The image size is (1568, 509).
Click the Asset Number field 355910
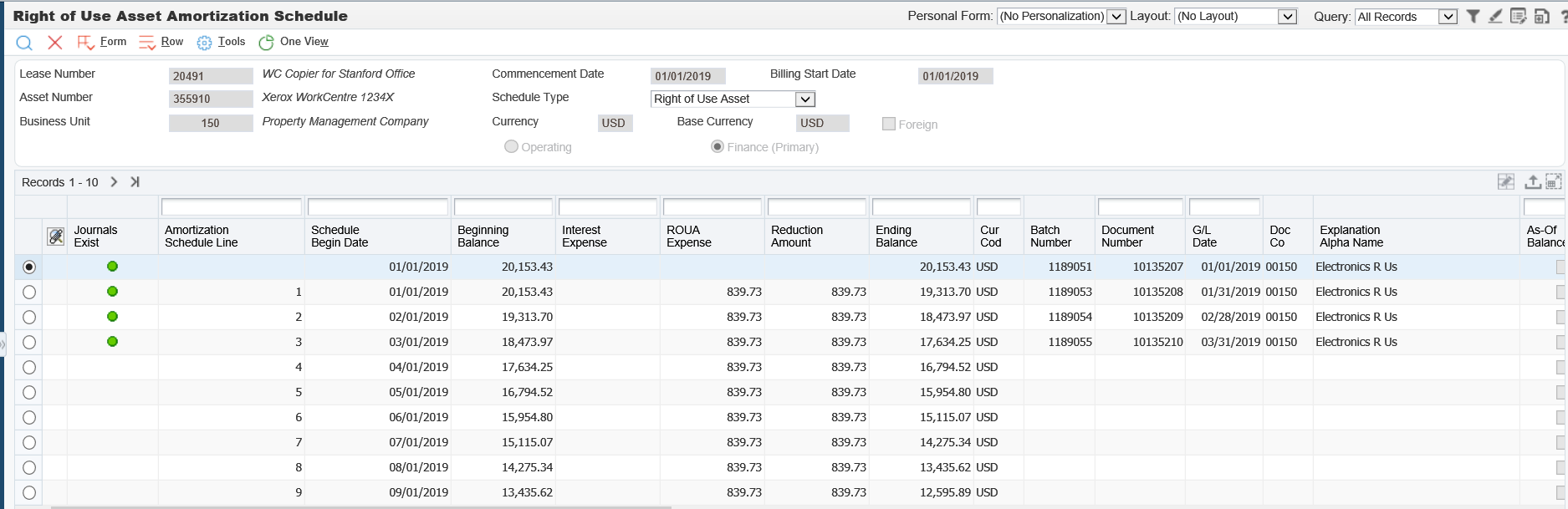[211, 99]
